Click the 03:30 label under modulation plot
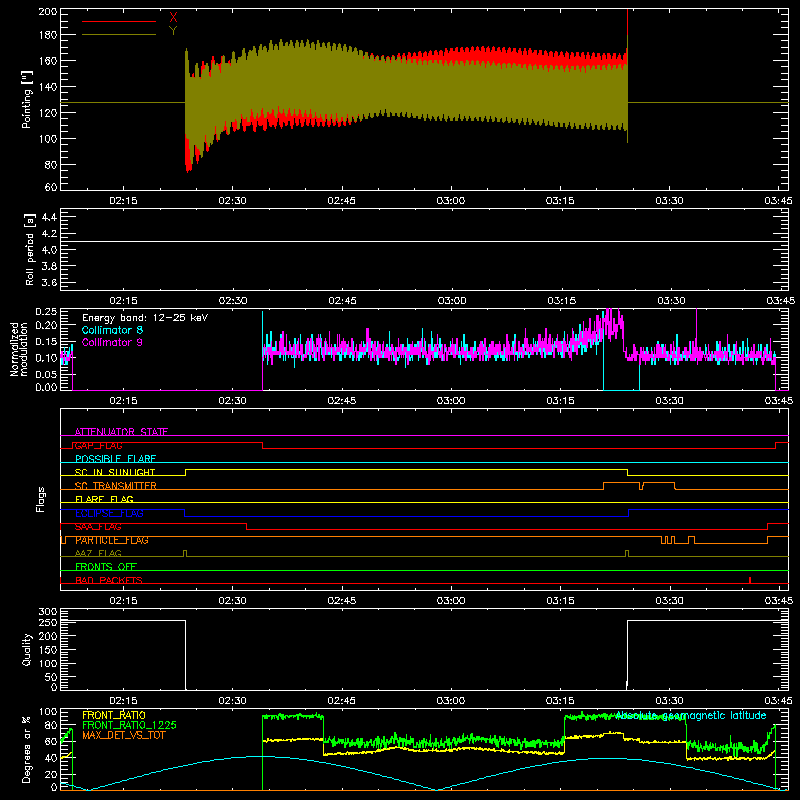 pos(669,401)
